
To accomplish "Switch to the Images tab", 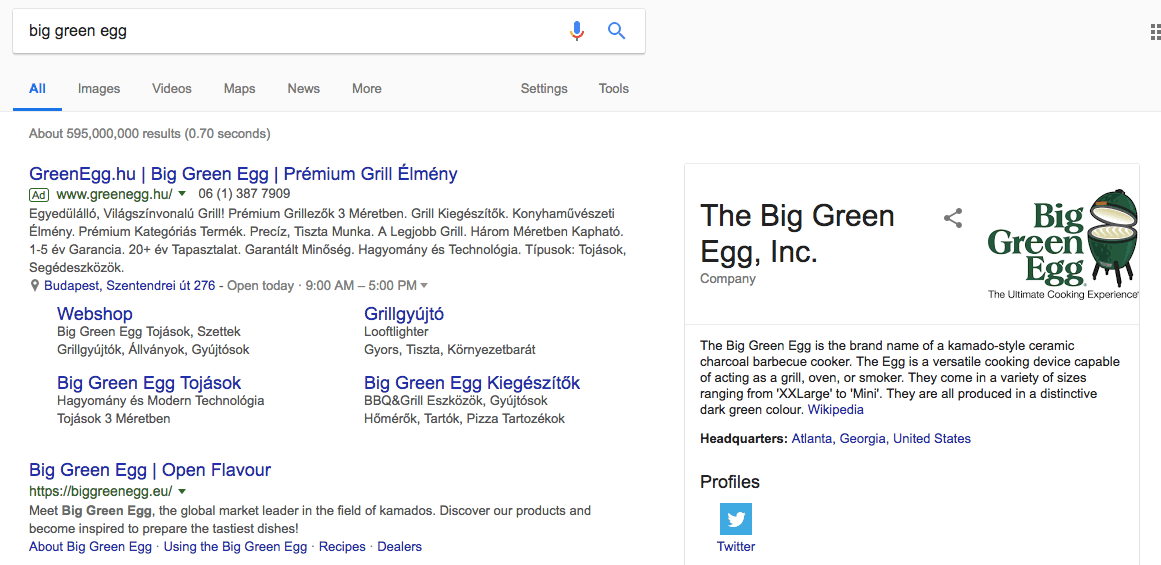I will coord(99,89).
